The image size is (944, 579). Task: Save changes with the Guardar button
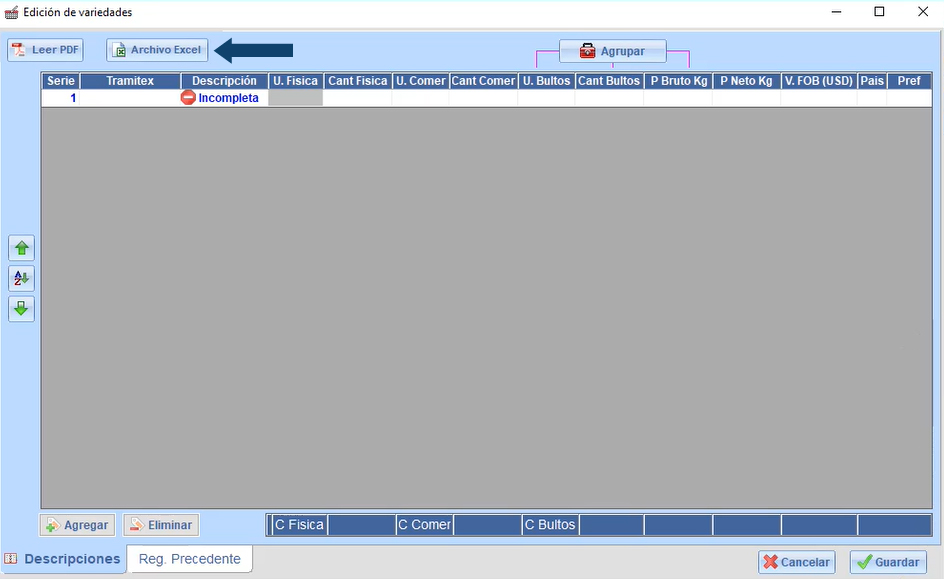(887, 561)
